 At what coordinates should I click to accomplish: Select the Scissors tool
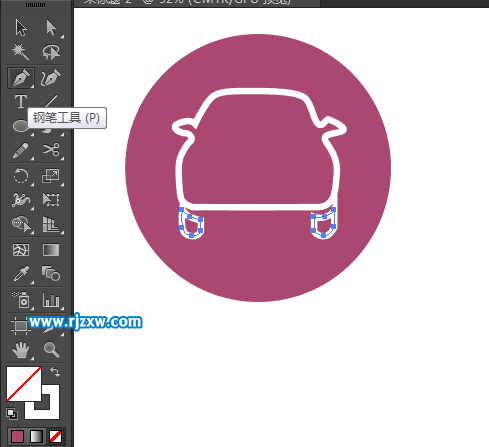click(x=51, y=150)
